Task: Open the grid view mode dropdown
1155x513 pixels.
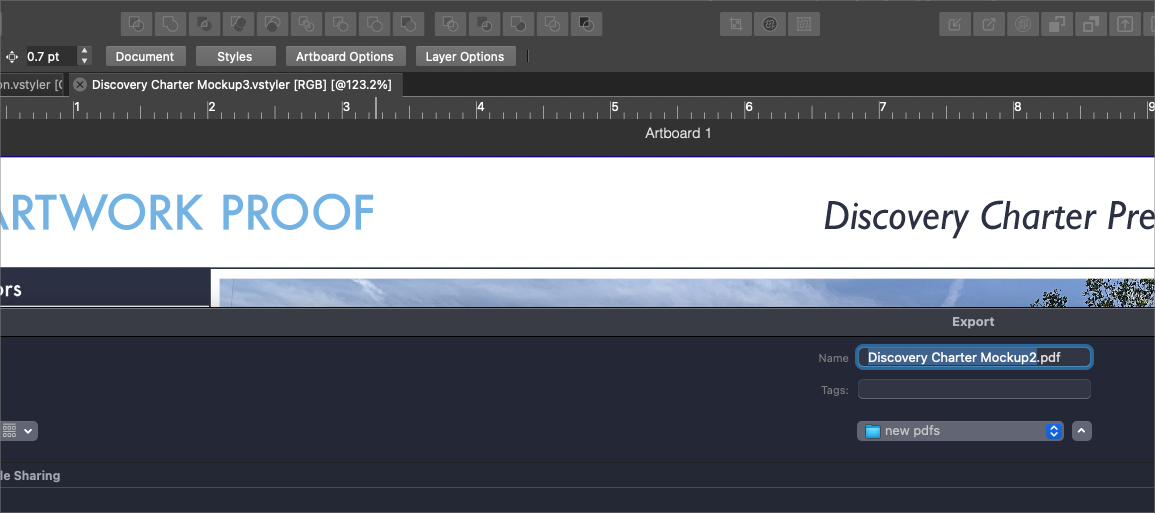Action: coord(18,431)
